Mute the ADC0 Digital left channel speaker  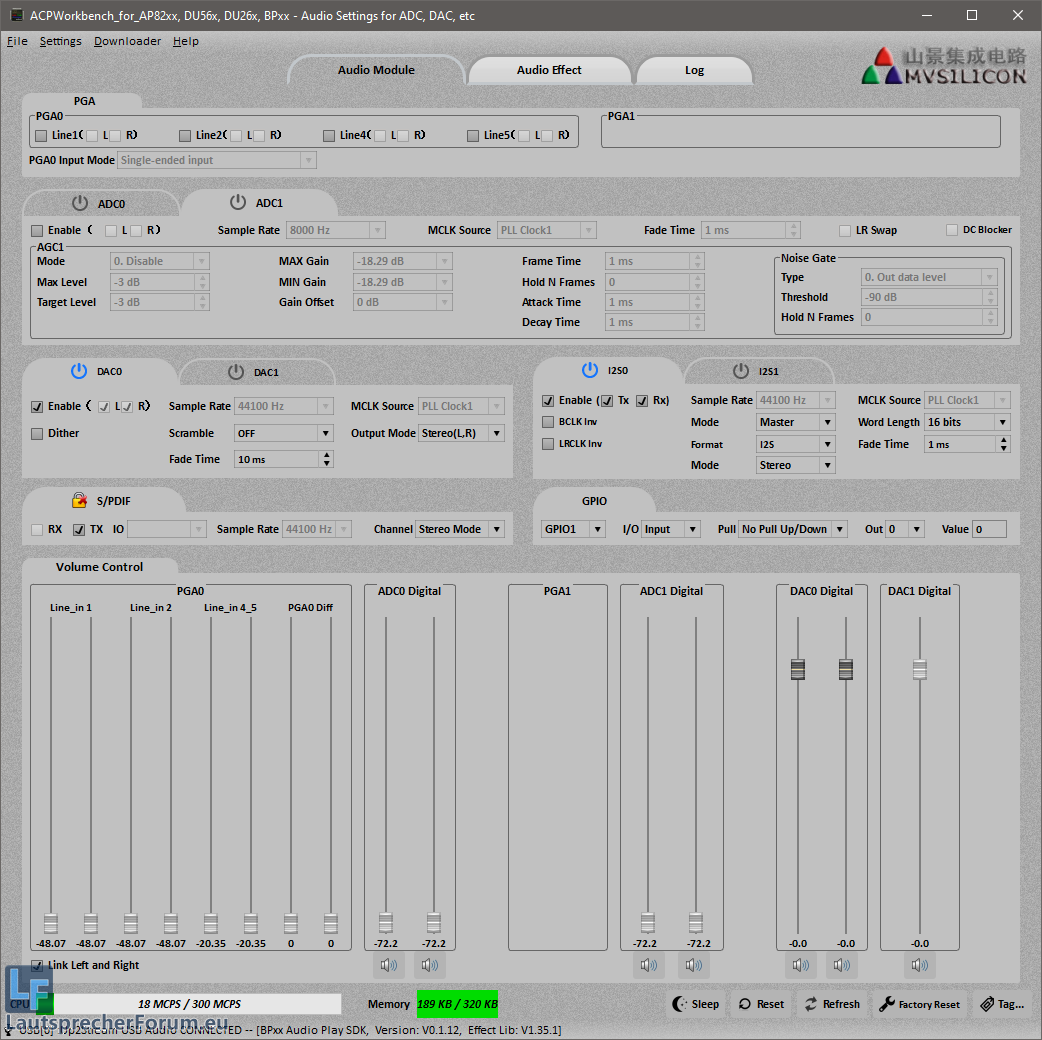coord(386,965)
